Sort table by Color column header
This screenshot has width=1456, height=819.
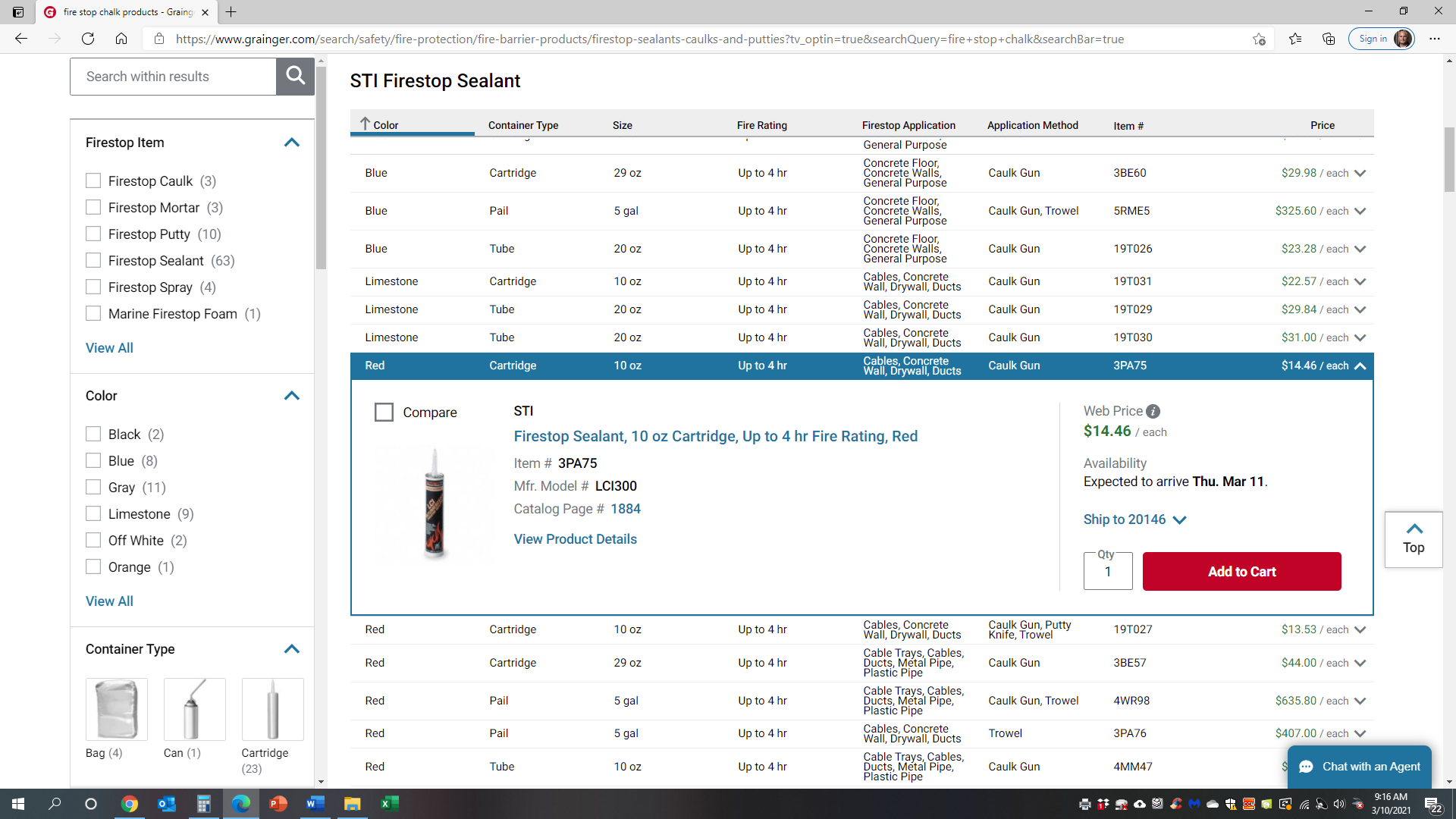[385, 125]
